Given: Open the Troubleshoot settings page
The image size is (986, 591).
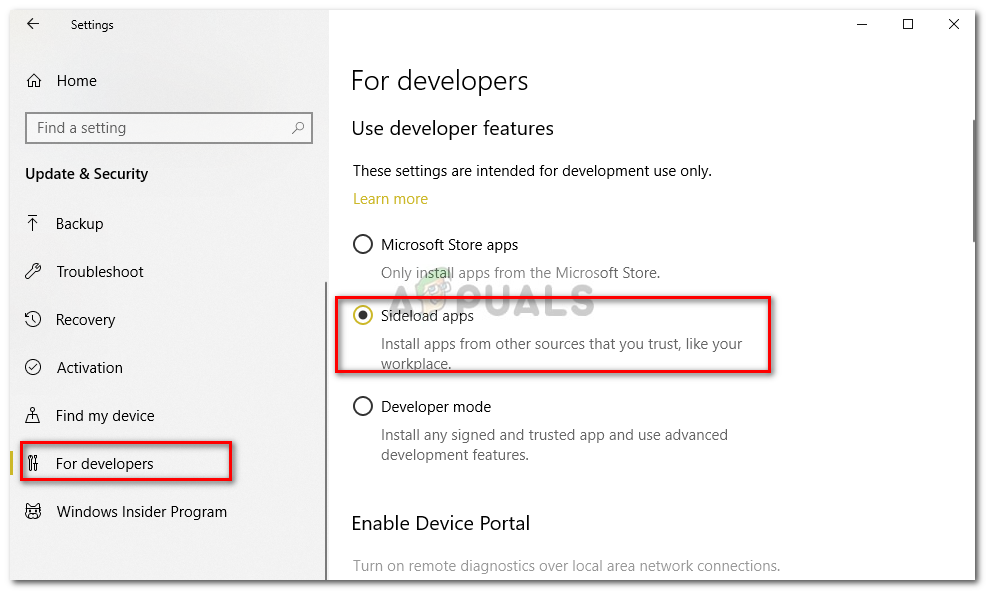Looking at the screenshot, I should coord(100,272).
